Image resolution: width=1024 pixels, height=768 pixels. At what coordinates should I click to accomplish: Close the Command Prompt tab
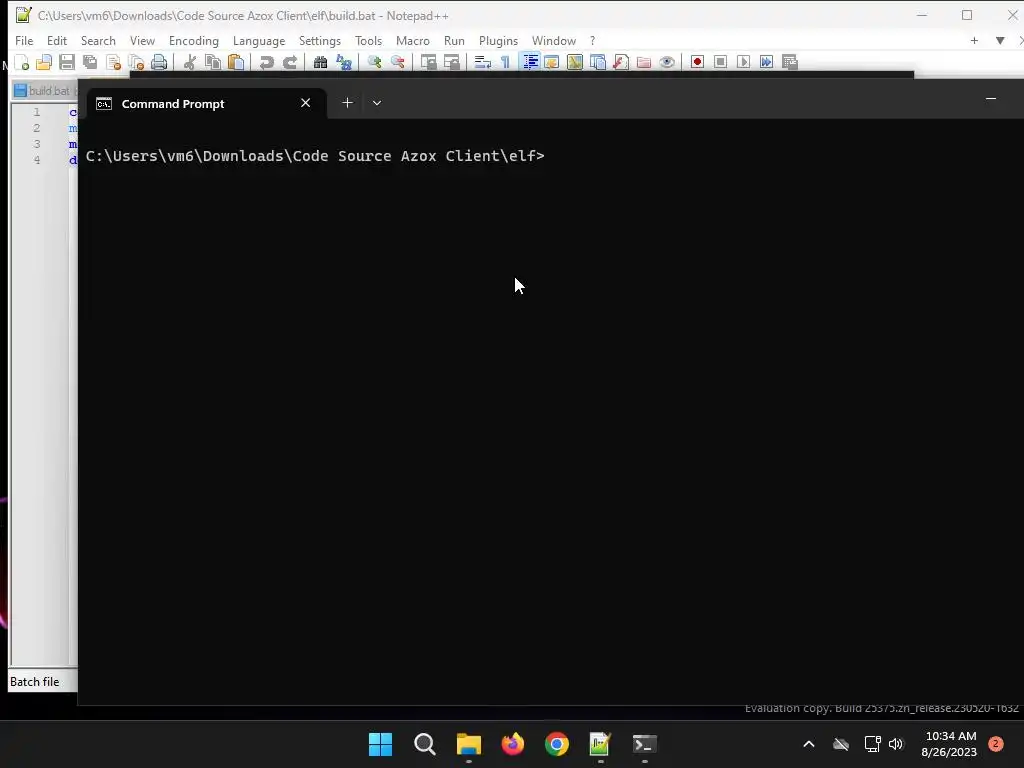(x=306, y=103)
